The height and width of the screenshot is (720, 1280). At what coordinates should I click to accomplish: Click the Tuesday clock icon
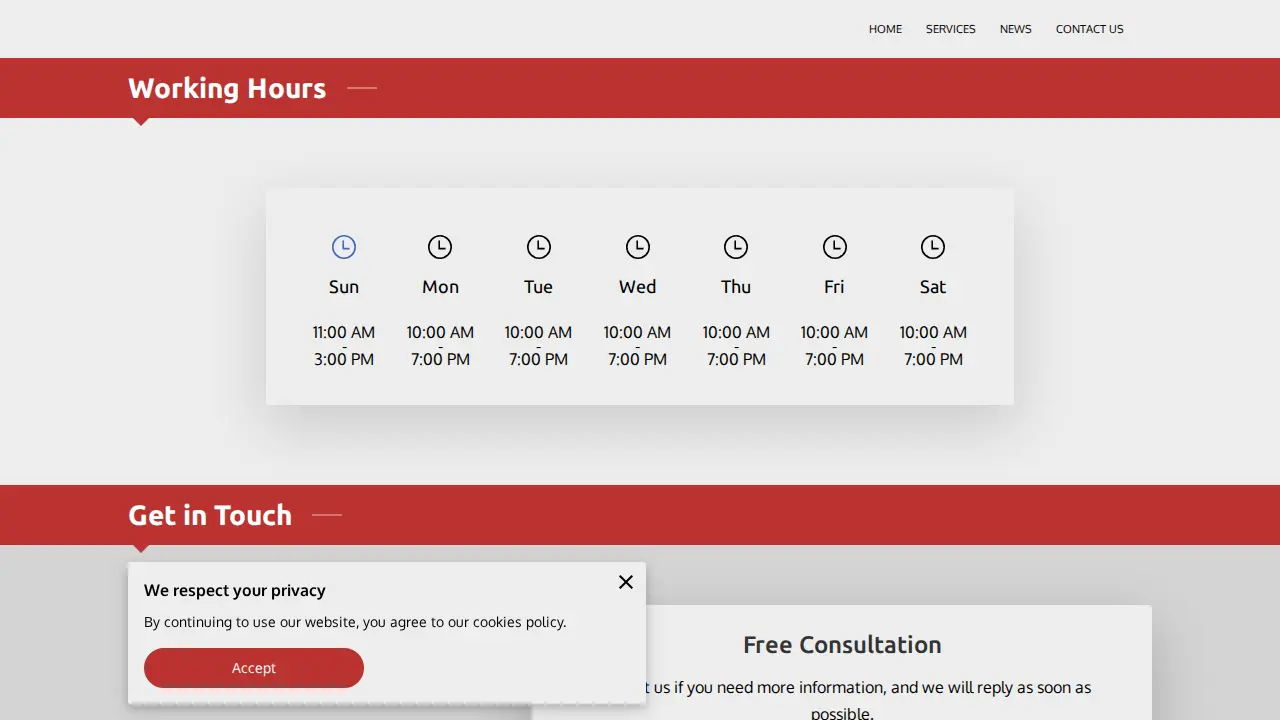[x=538, y=247]
